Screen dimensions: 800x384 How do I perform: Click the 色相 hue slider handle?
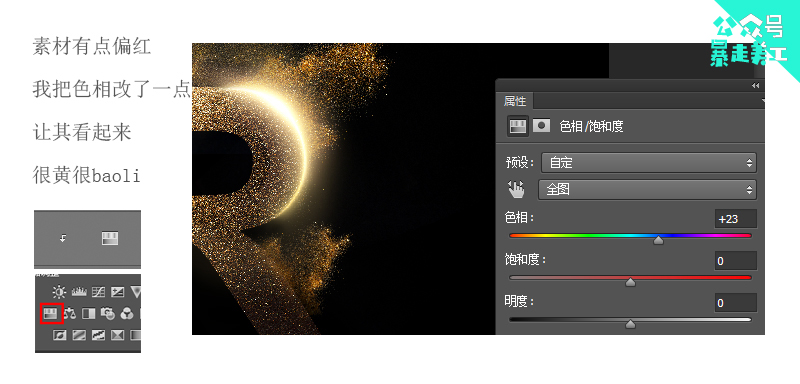(659, 240)
